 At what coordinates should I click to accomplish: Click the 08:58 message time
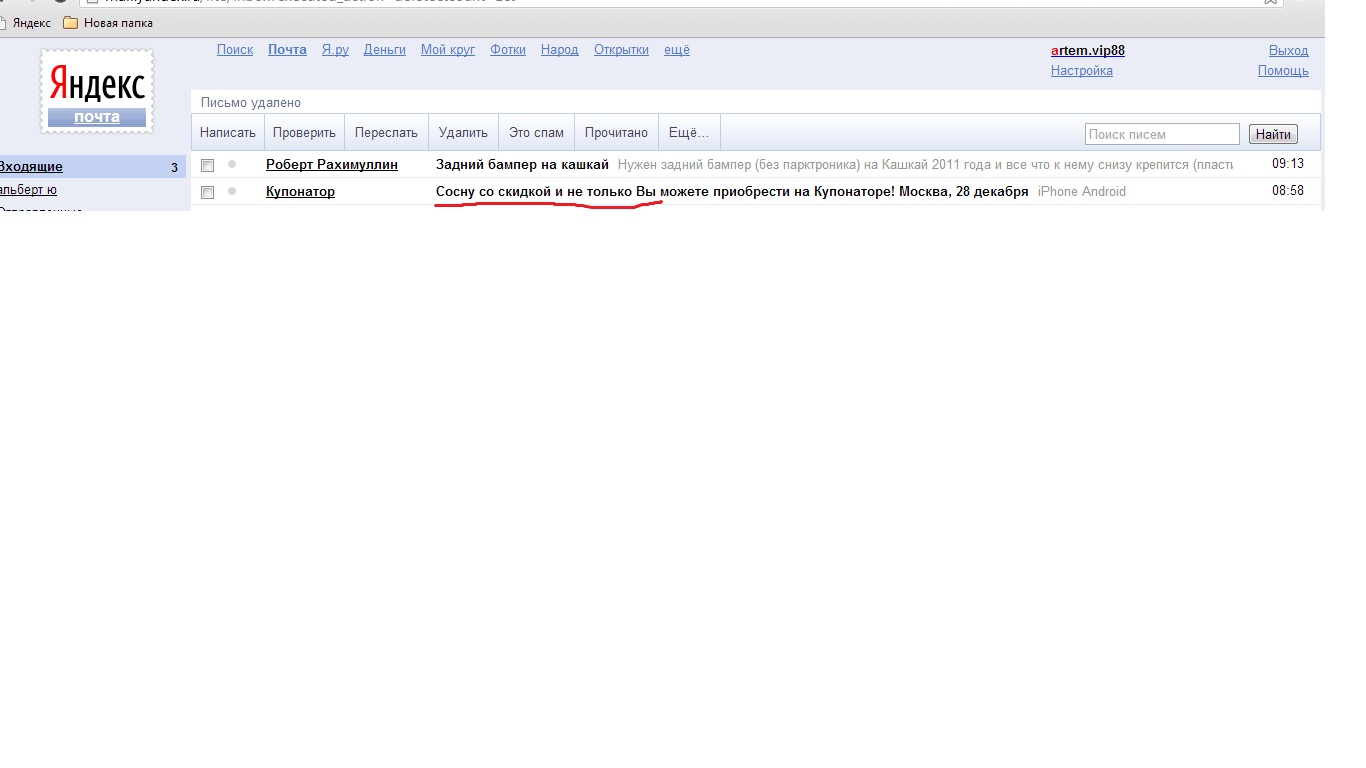(1288, 190)
